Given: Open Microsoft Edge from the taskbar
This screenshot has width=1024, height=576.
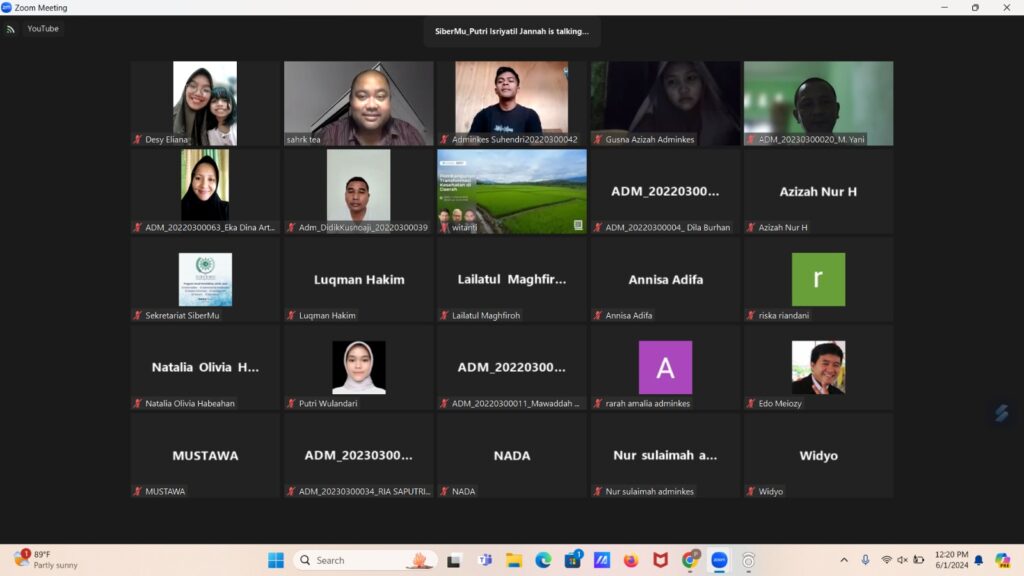Looking at the screenshot, I should [x=542, y=560].
